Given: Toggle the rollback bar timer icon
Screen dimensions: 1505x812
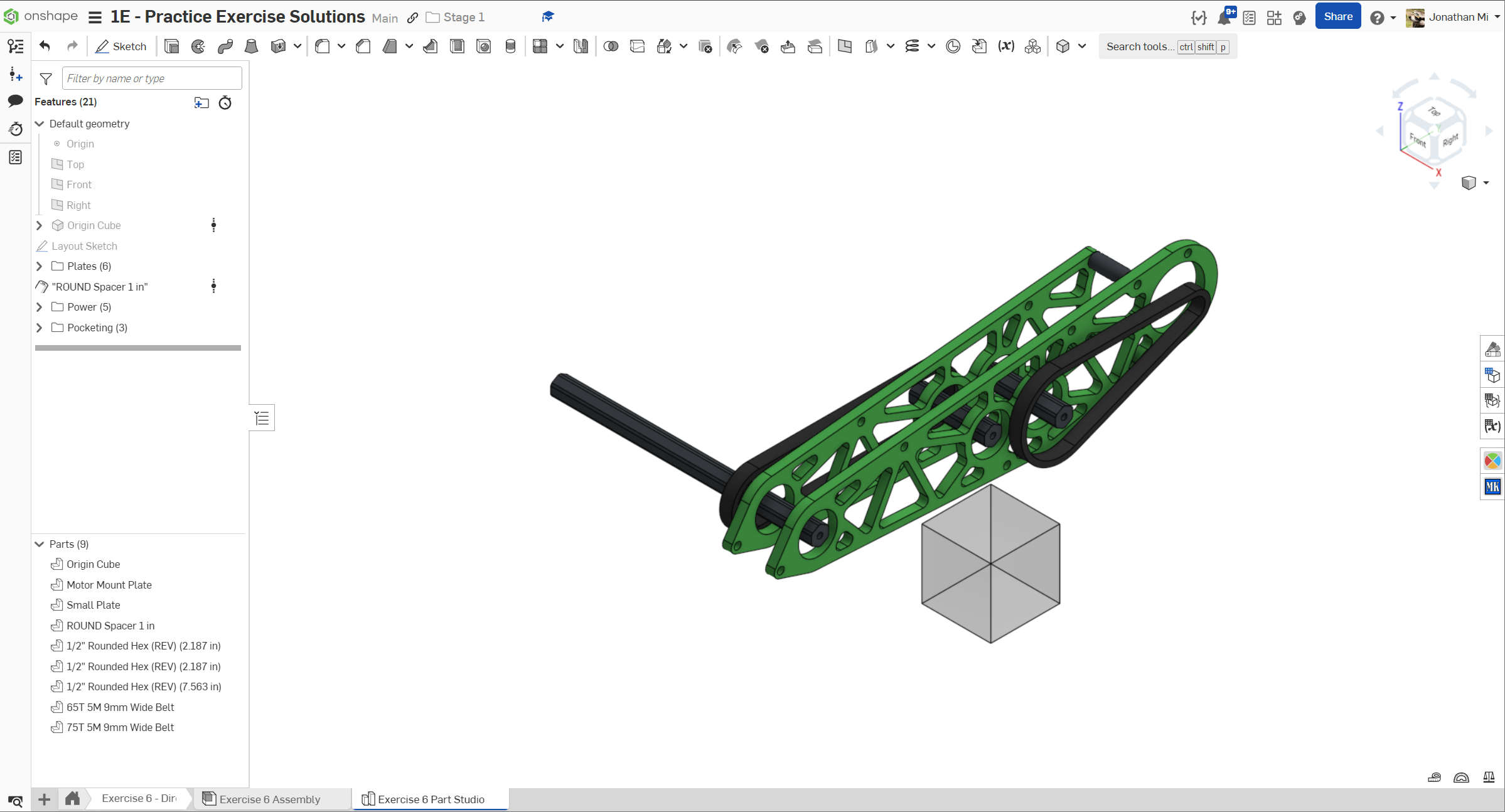Looking at the screenshot, I should point(225,102).
